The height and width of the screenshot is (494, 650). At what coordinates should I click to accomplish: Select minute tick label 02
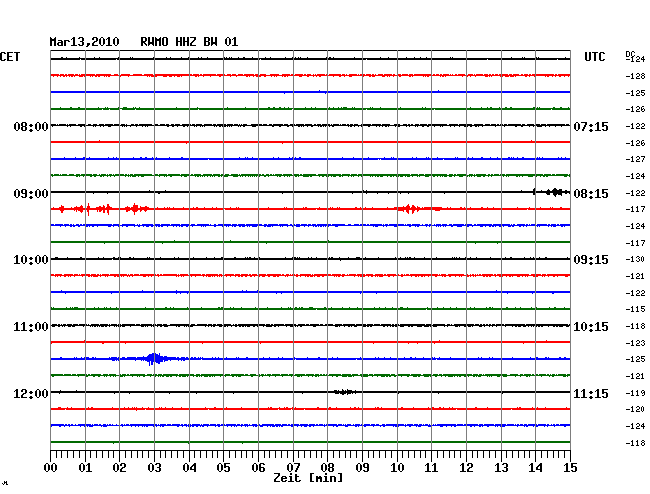pos(119,468)
